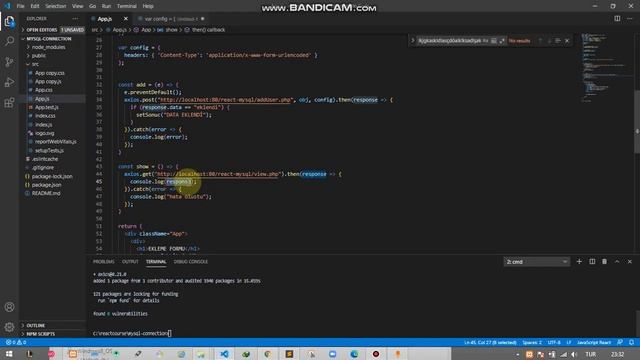Screen dimensions: 640x360
Task: Open the Help menu
Action: pos(148,6)
